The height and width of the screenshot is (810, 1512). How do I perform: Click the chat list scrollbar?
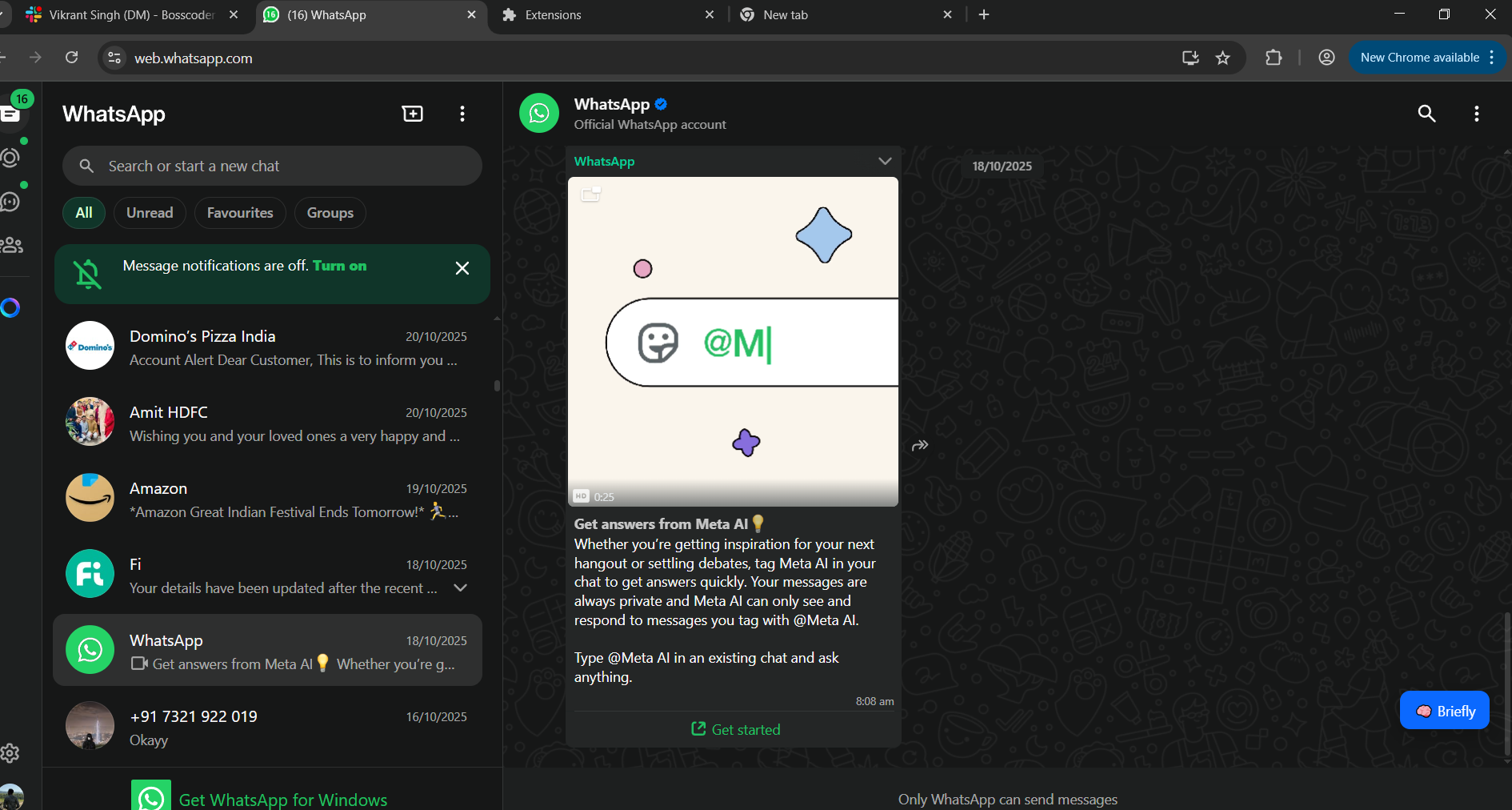click(x=497, y=386)
